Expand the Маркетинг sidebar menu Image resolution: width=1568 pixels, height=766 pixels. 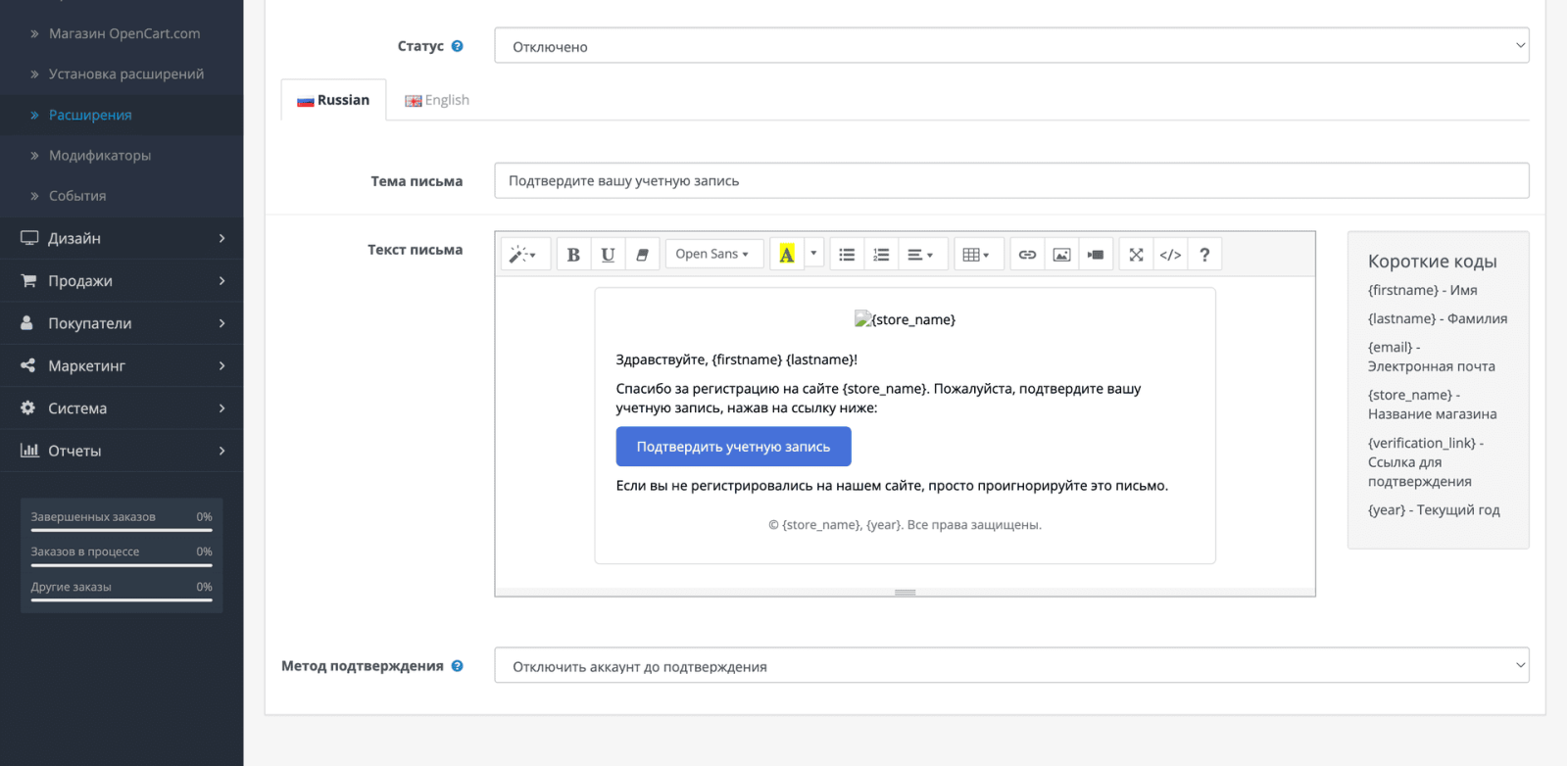[122, 365]
